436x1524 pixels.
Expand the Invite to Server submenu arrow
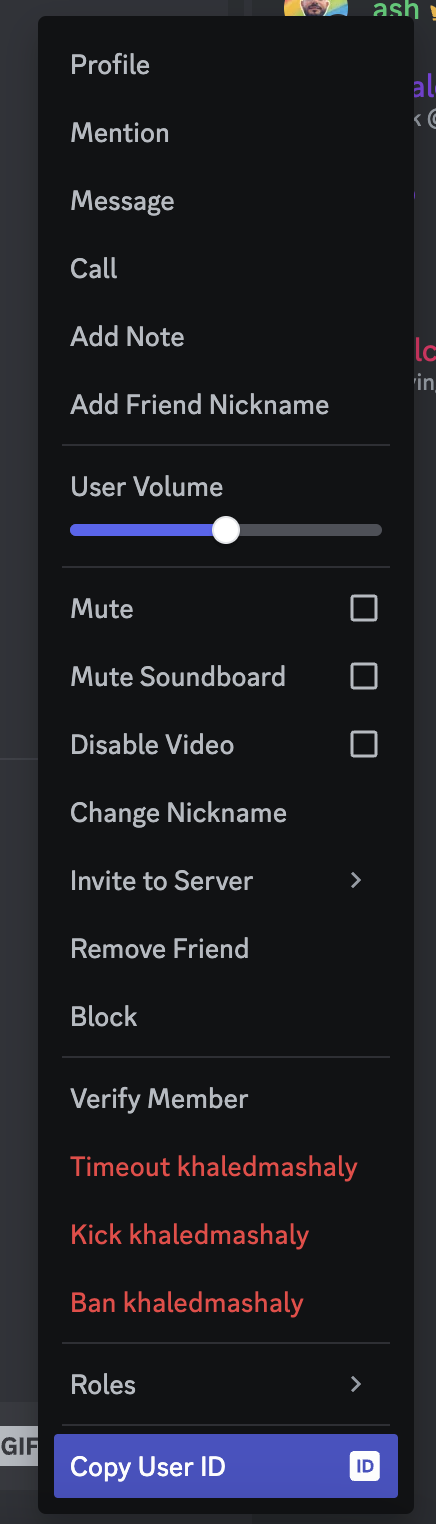(356, 880)
